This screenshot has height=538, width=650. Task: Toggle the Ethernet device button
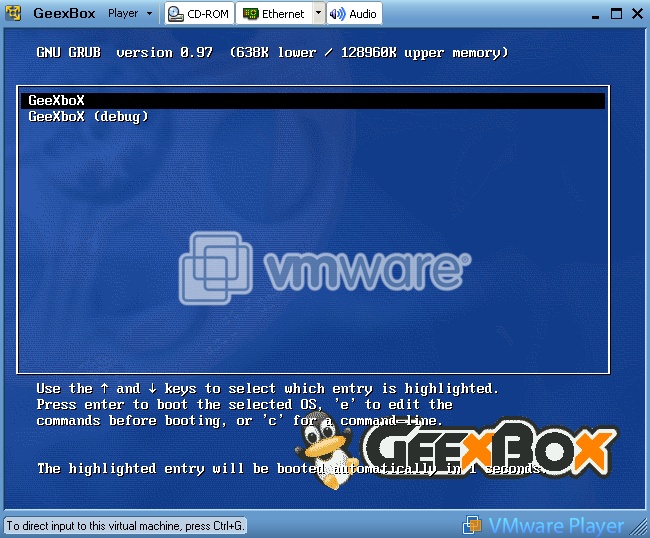[x=274, y=14]
